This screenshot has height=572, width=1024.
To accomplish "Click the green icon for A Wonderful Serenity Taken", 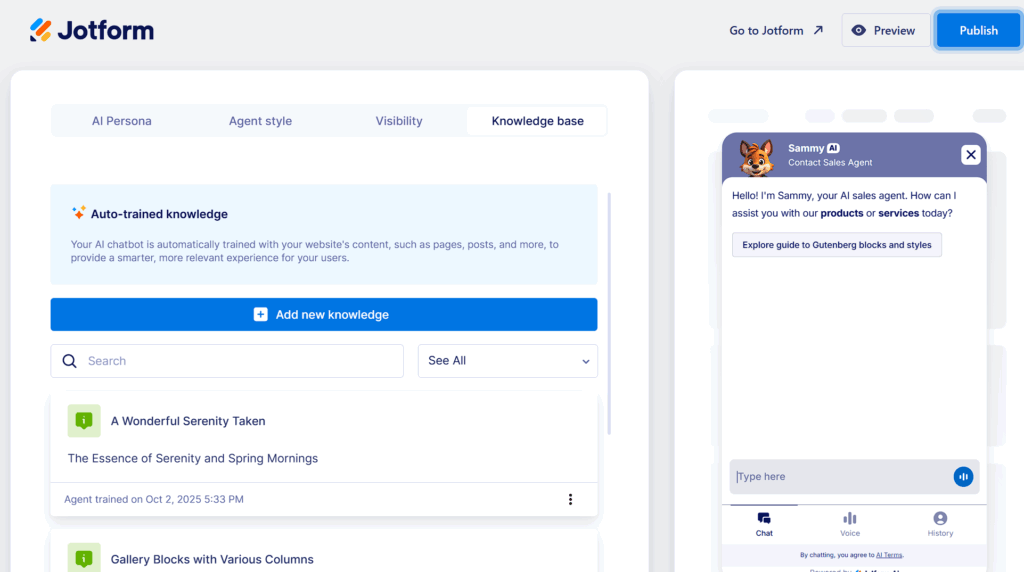I will click(x=84, y=421).
